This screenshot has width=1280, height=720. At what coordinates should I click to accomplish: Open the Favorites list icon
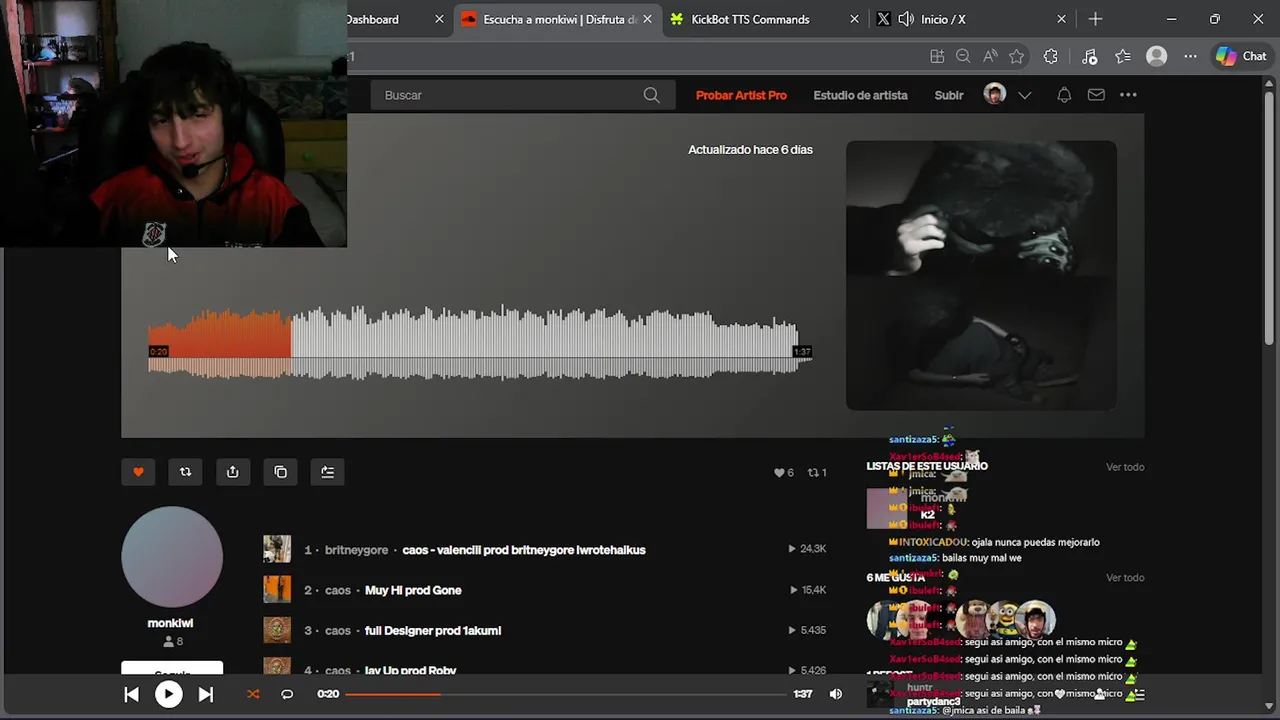1123,57
